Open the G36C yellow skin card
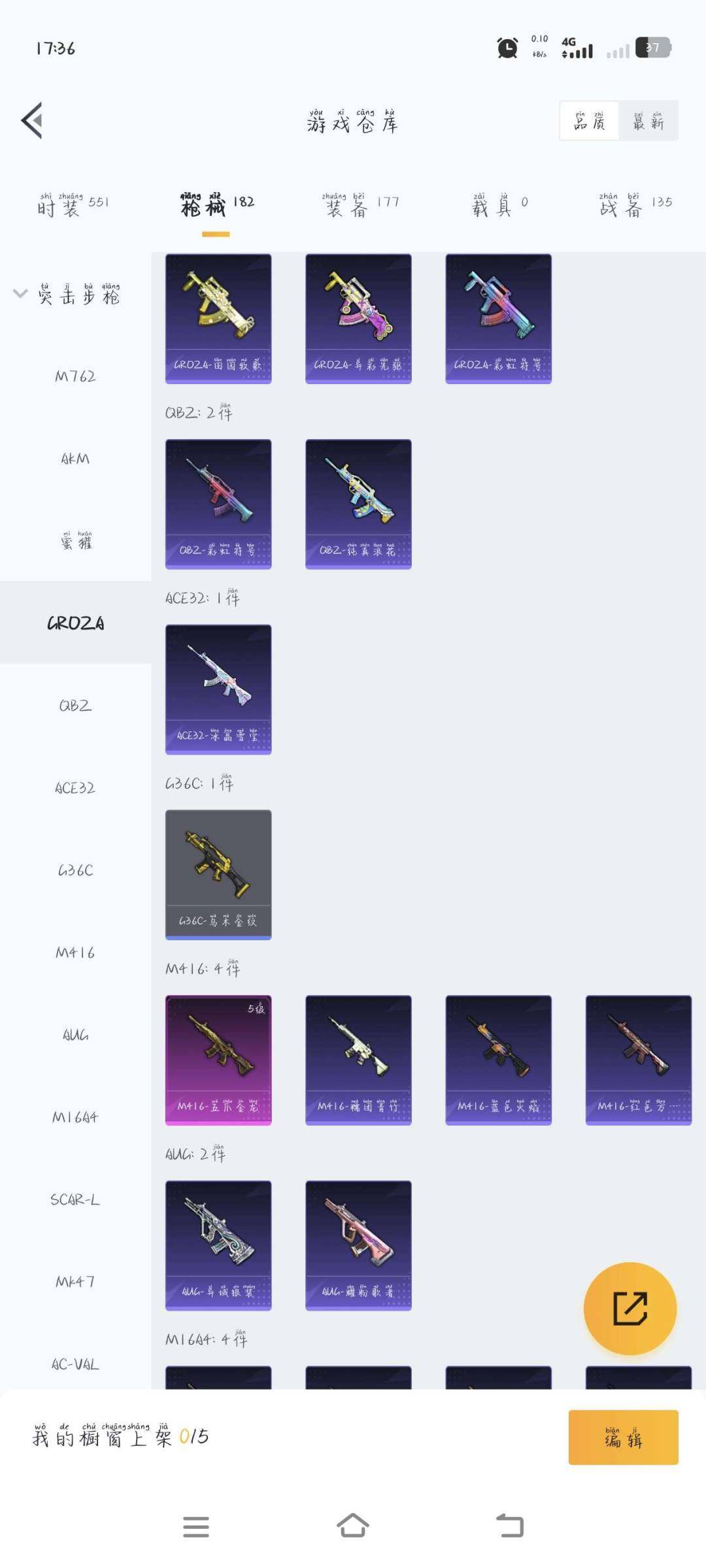This screenshot has width=706, height=1568. click(218, 874)
